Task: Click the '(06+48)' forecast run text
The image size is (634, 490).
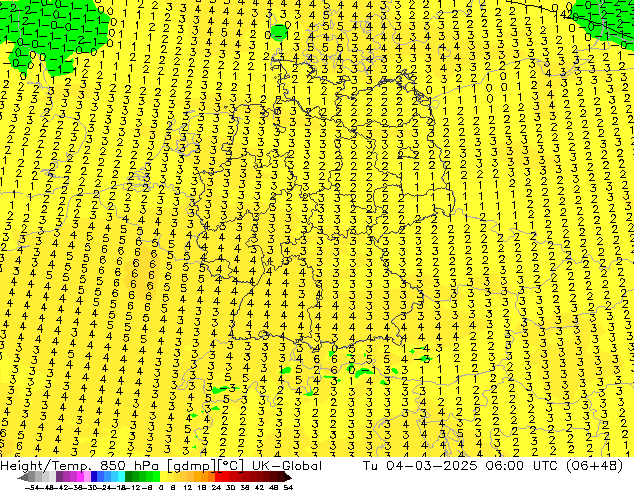Action: click(x=594, y=466)
